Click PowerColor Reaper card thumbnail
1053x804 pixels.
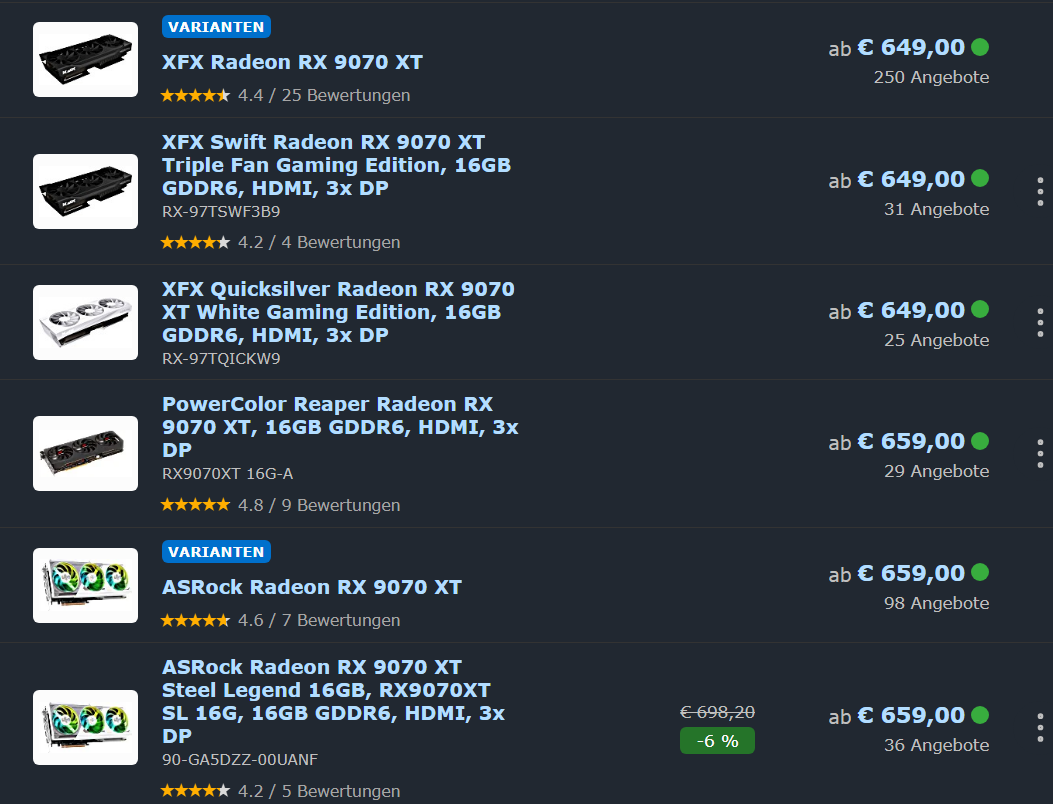click(x=85, y=453)
